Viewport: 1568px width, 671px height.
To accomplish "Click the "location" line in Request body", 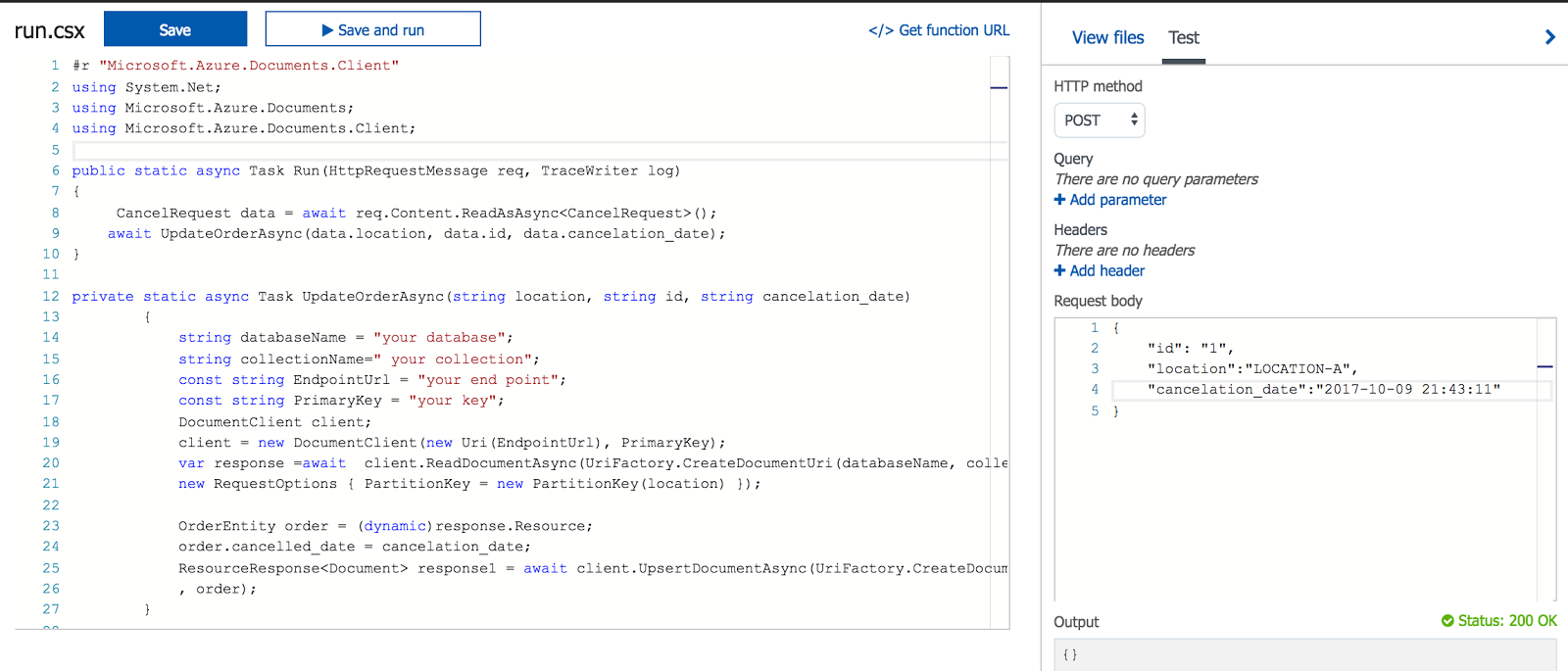I will 1251,369.
